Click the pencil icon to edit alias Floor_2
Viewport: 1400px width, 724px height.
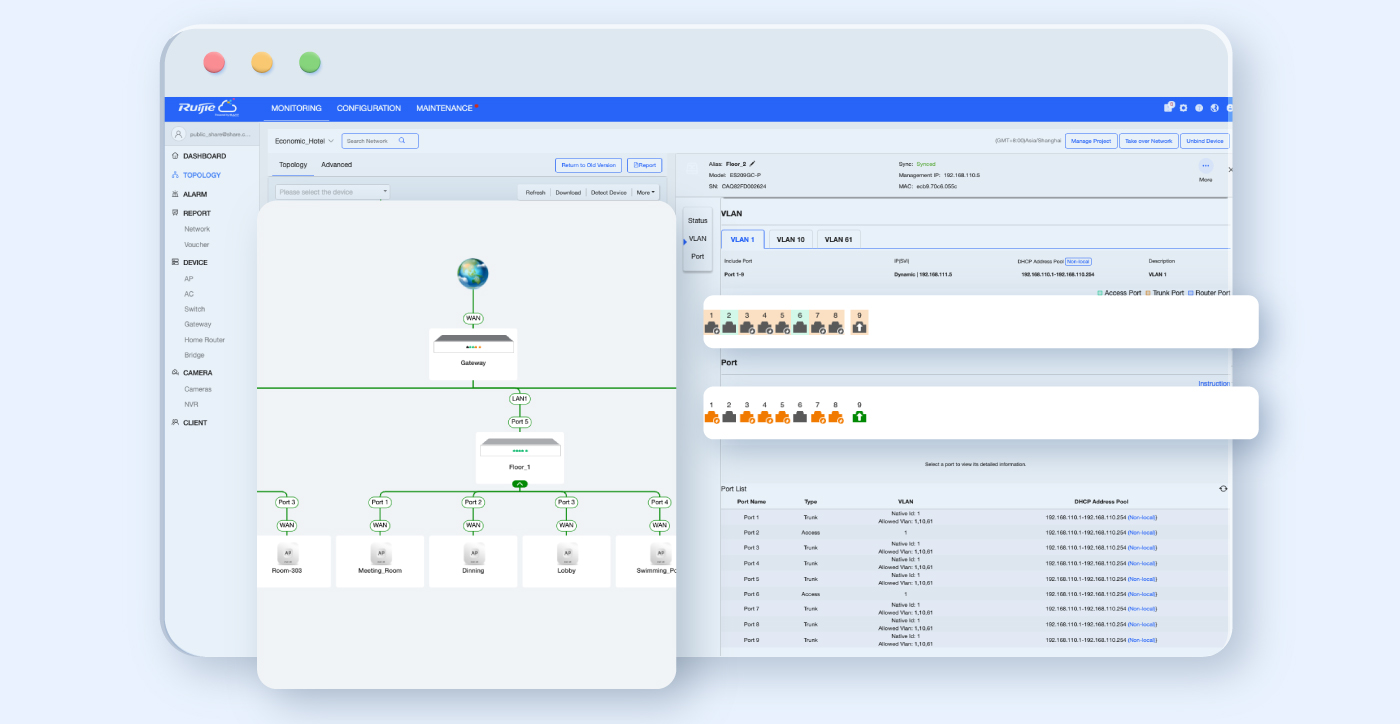click(x=753, y=163)
